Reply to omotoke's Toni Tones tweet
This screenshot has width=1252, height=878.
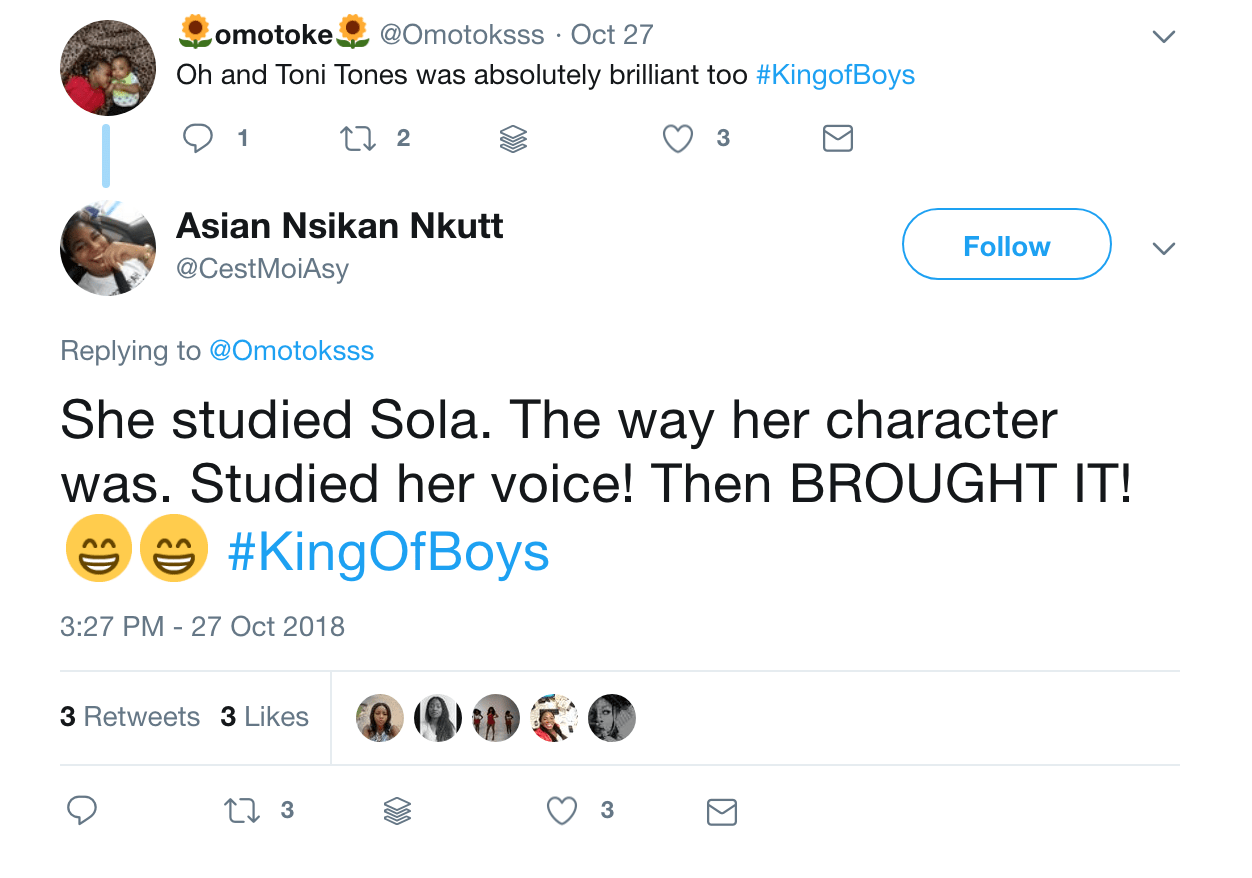[x=199, y=138]
